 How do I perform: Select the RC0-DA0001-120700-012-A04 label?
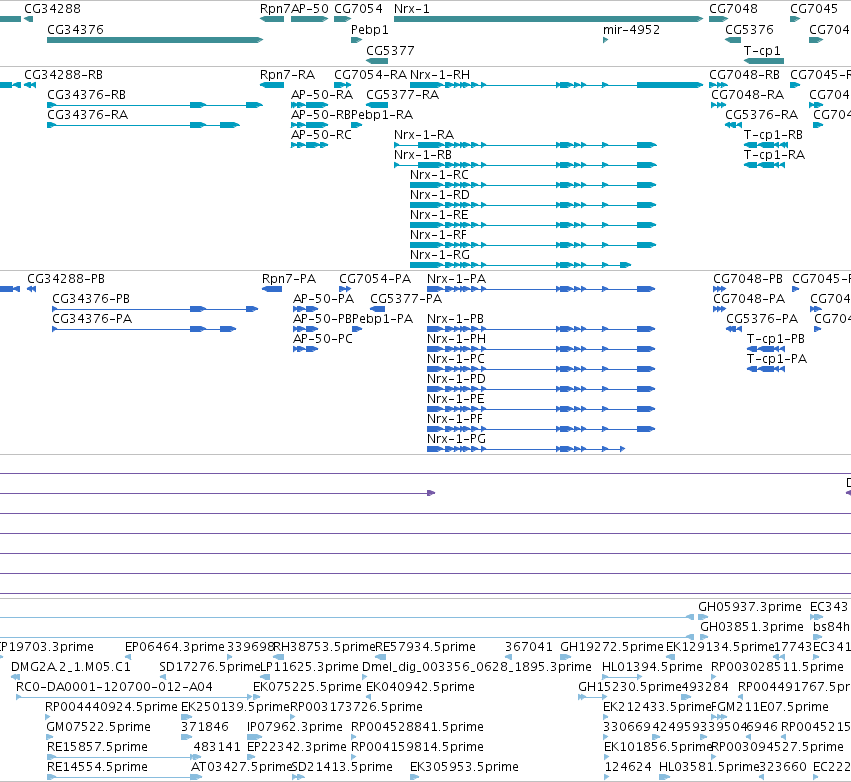click(x=114, y=687)
